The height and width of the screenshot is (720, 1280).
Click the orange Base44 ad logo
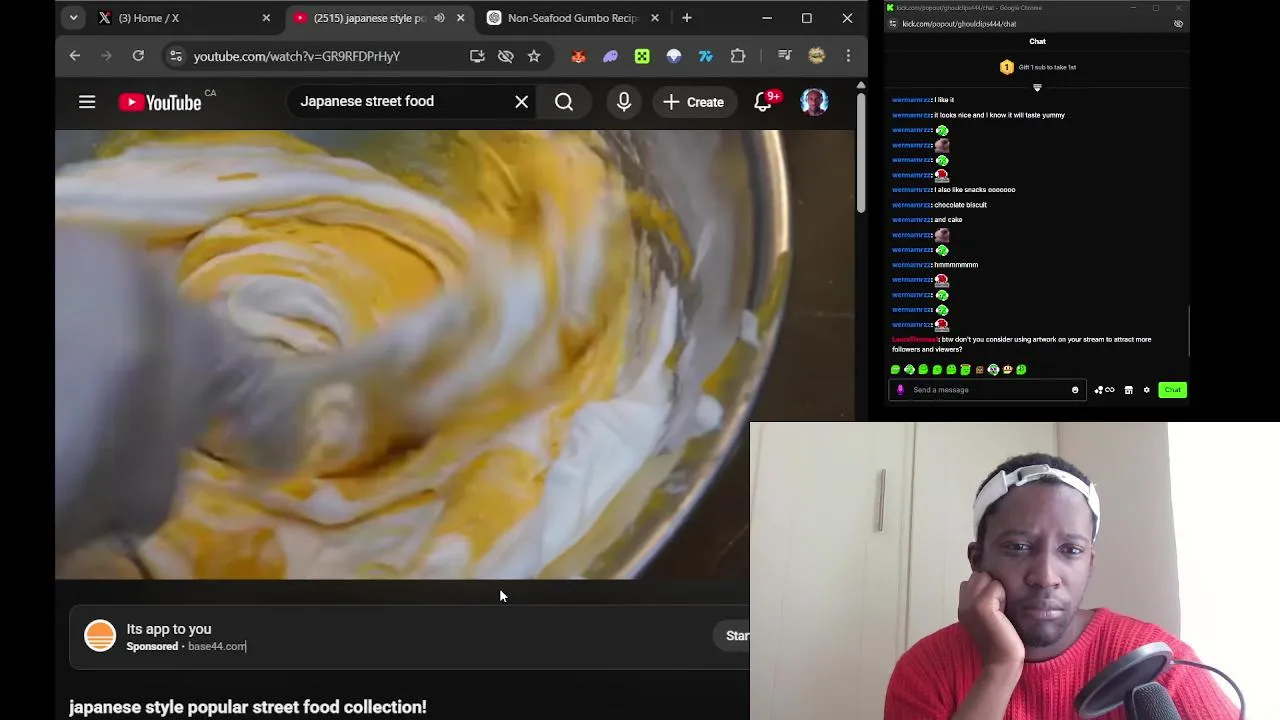coord(100,636)
